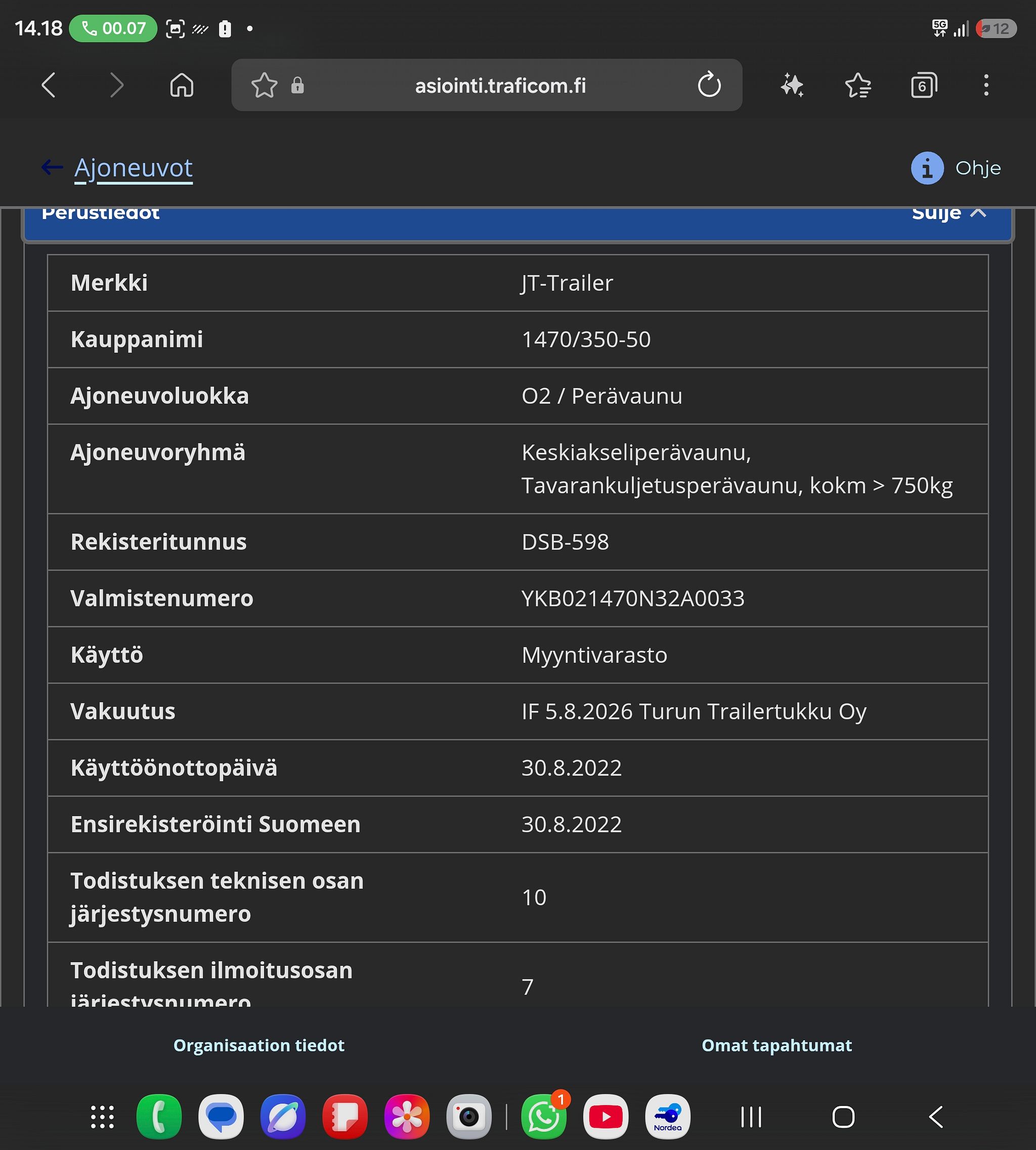Show recent apps
The image size is (1036, 1150).
[x=751, y=1117]
